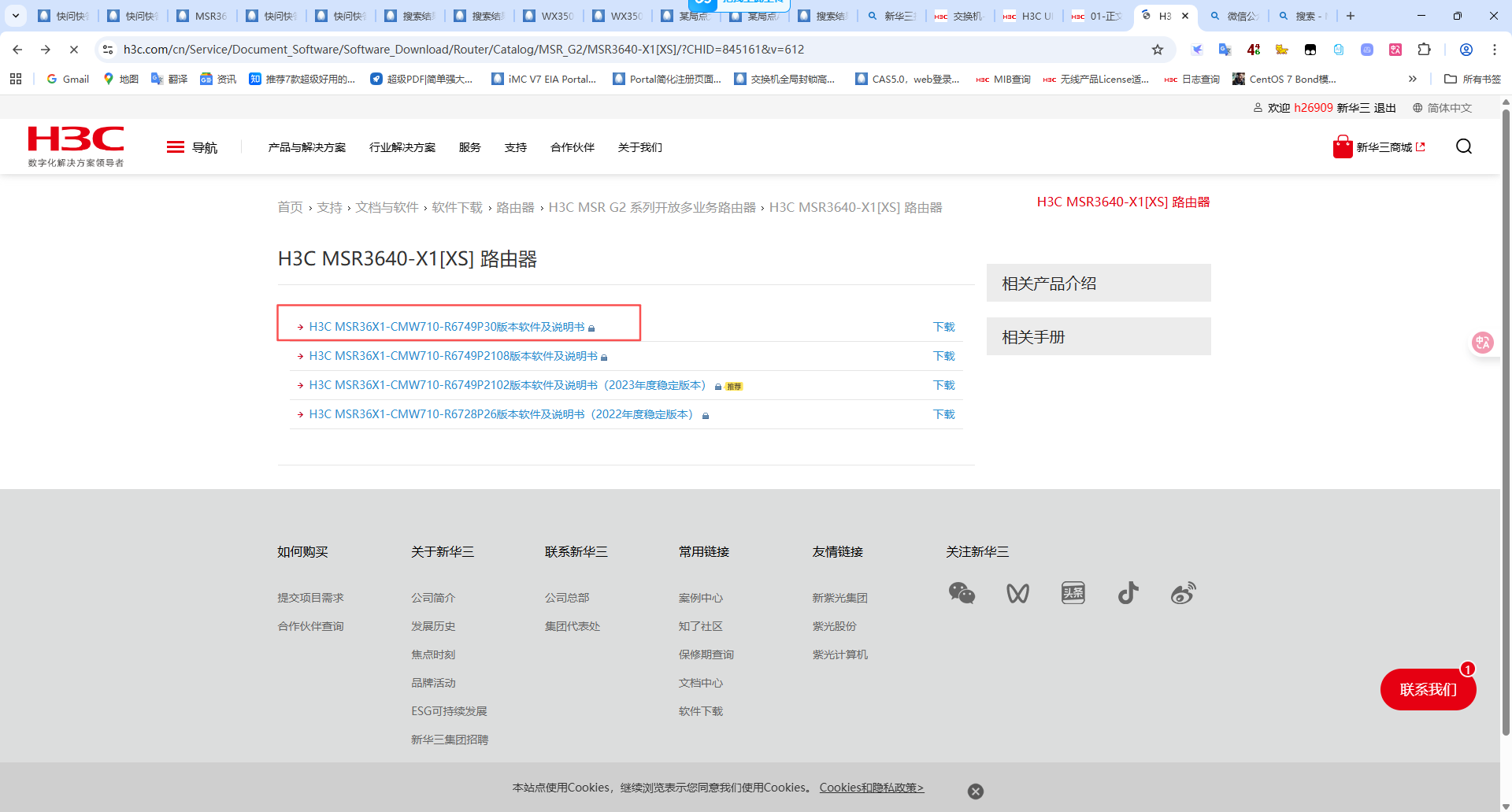Click 退出 to log out
The image size is (1512, 812).
1385,108
